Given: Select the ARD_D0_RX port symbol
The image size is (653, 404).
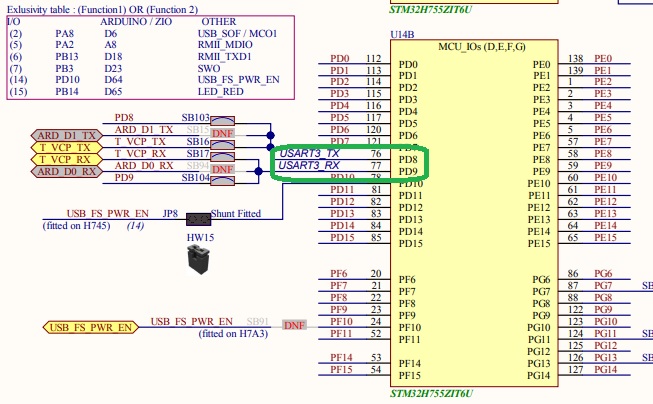Looking at the screenshot, I should pos(67,172).
